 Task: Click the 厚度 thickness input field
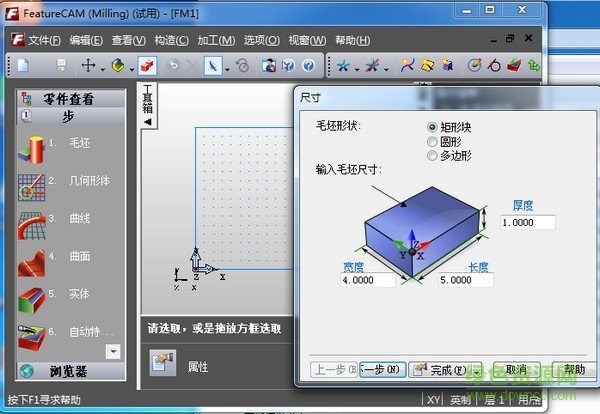[x=528, y=222]
